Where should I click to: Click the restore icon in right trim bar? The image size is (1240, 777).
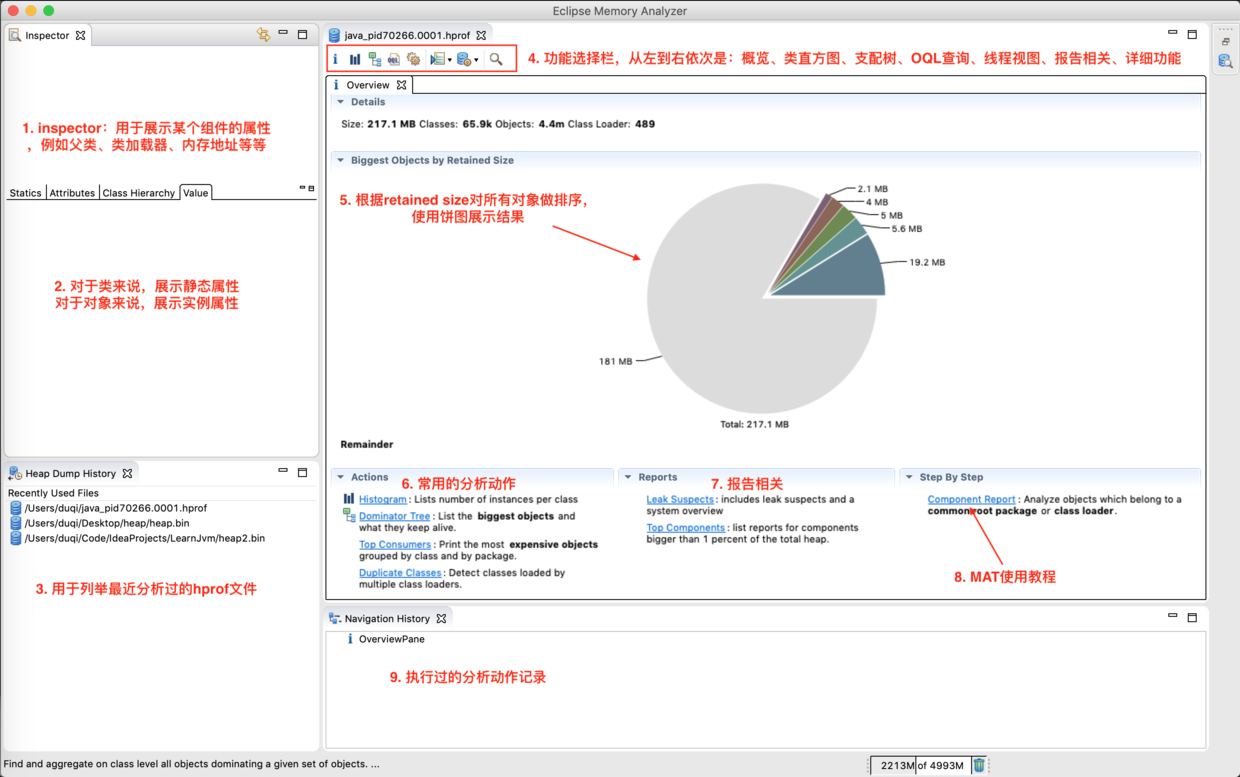pos(1225,42)
